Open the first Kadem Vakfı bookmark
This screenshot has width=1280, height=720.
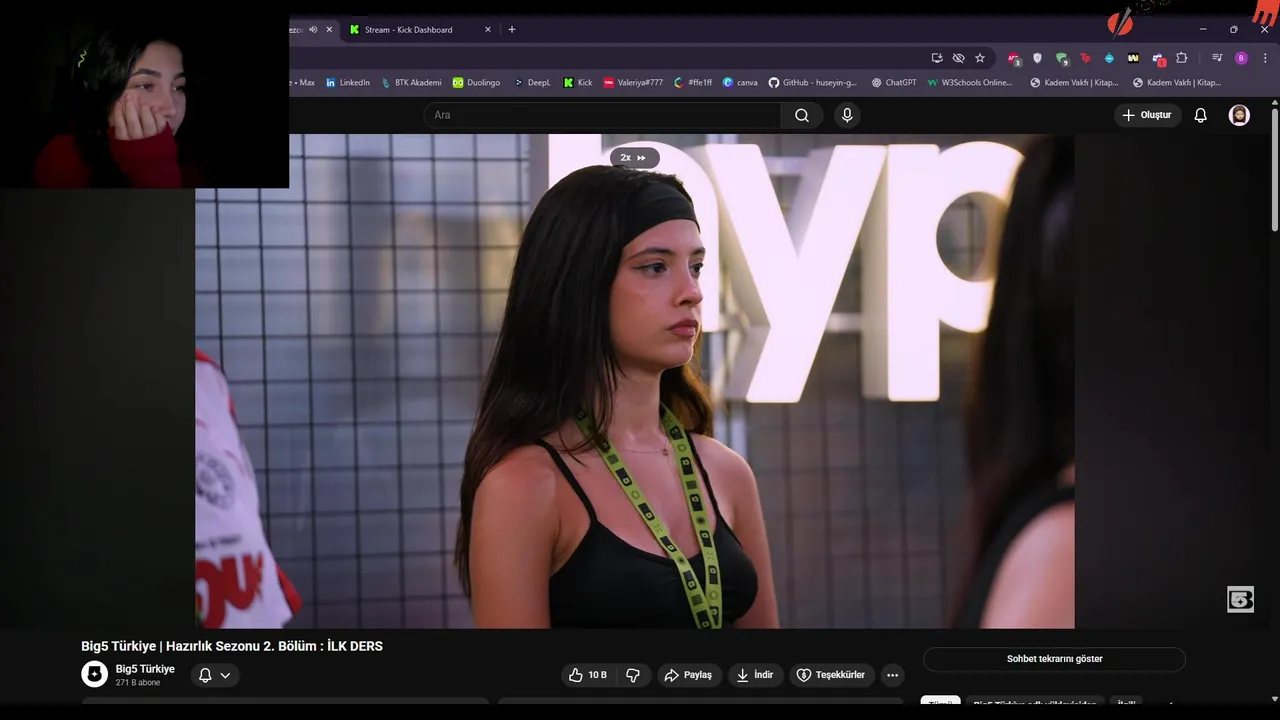tap(1074, 83)
